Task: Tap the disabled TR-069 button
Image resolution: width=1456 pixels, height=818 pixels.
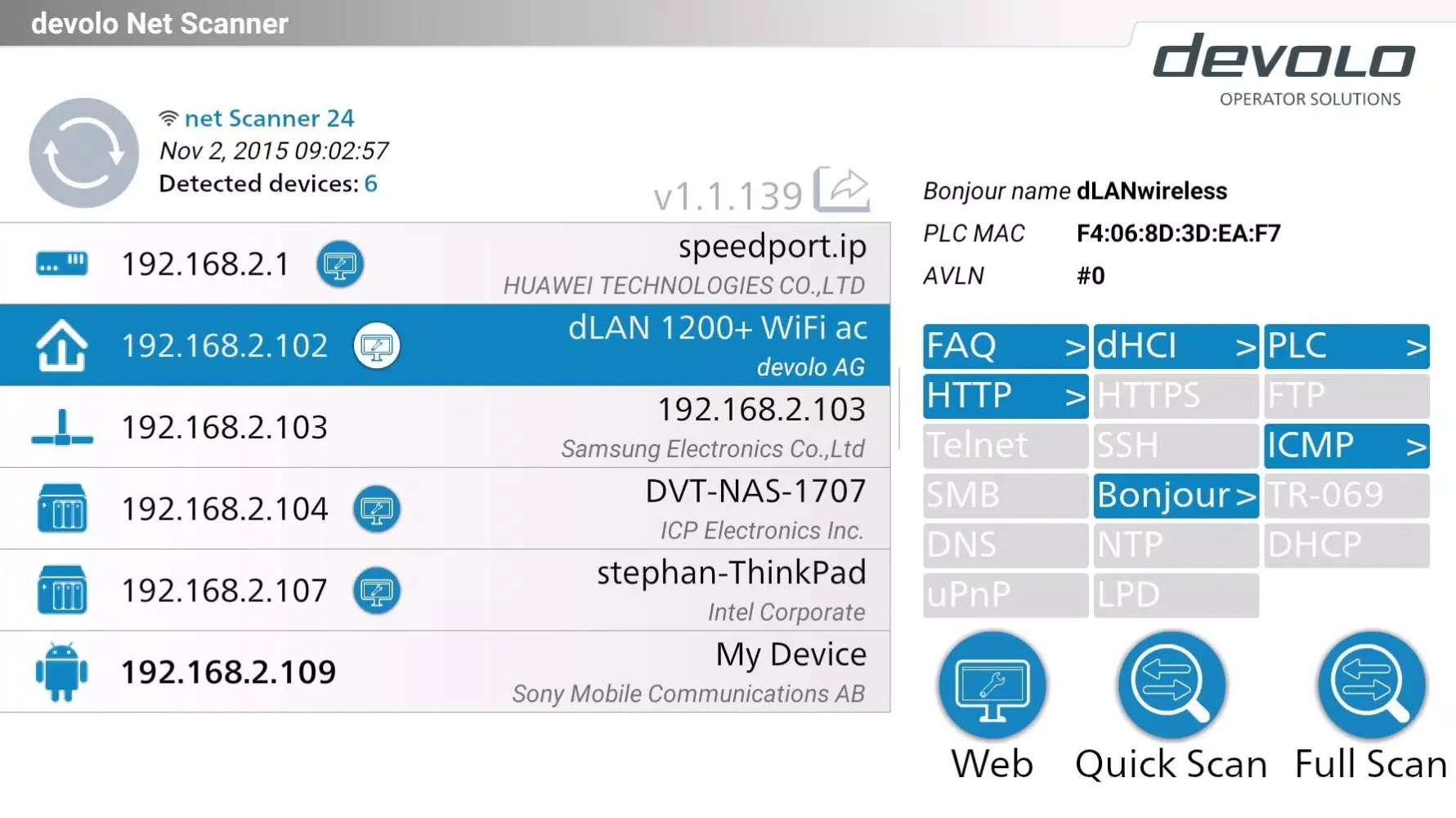Action: click(x=1346, y=496)
